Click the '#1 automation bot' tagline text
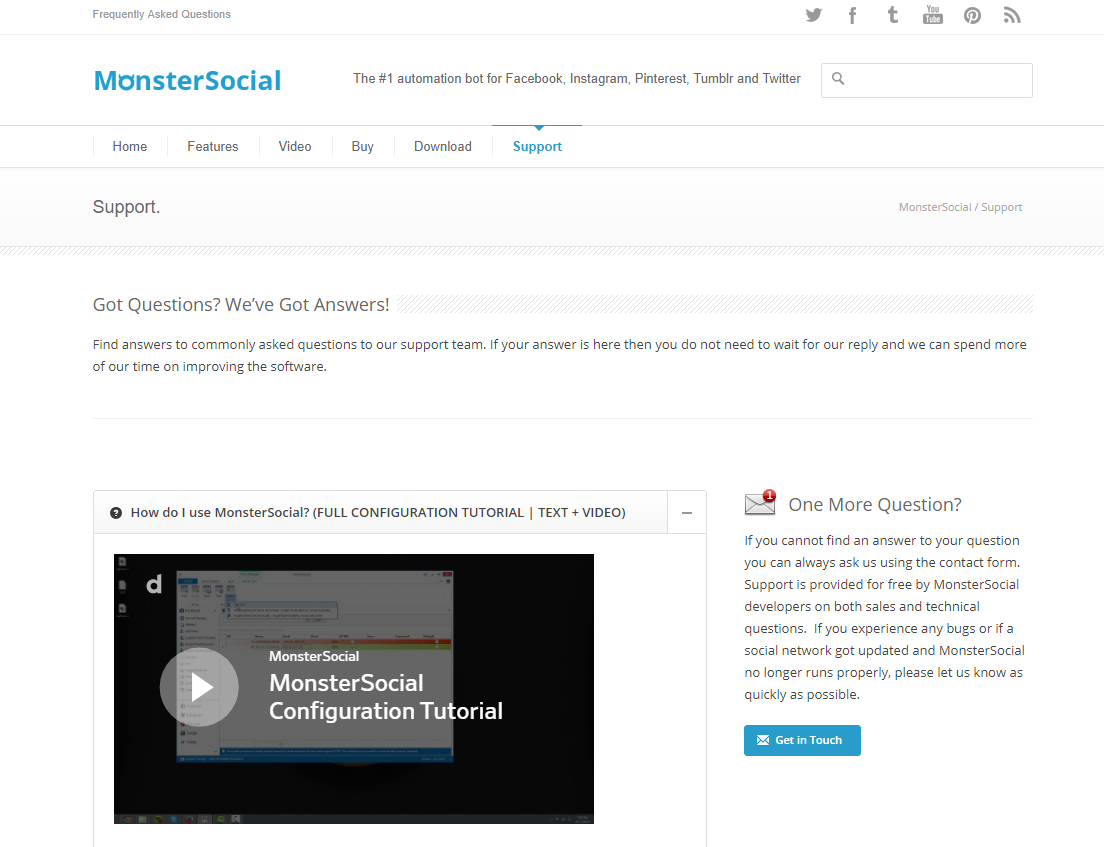1104x847 pixels. [577, 79]
